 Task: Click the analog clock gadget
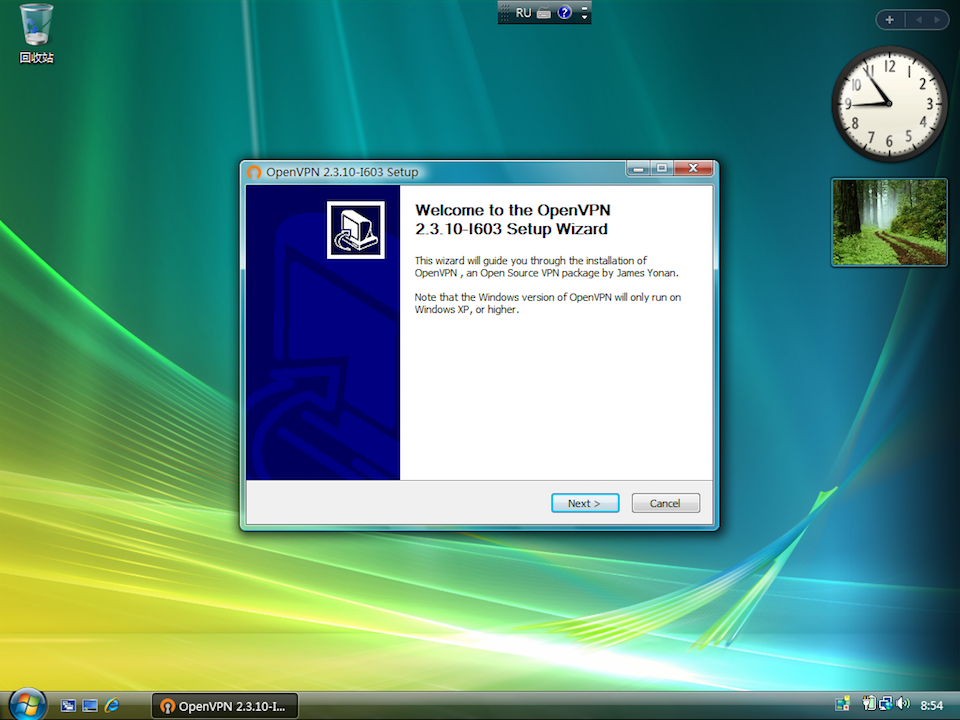tap(889, 104)
